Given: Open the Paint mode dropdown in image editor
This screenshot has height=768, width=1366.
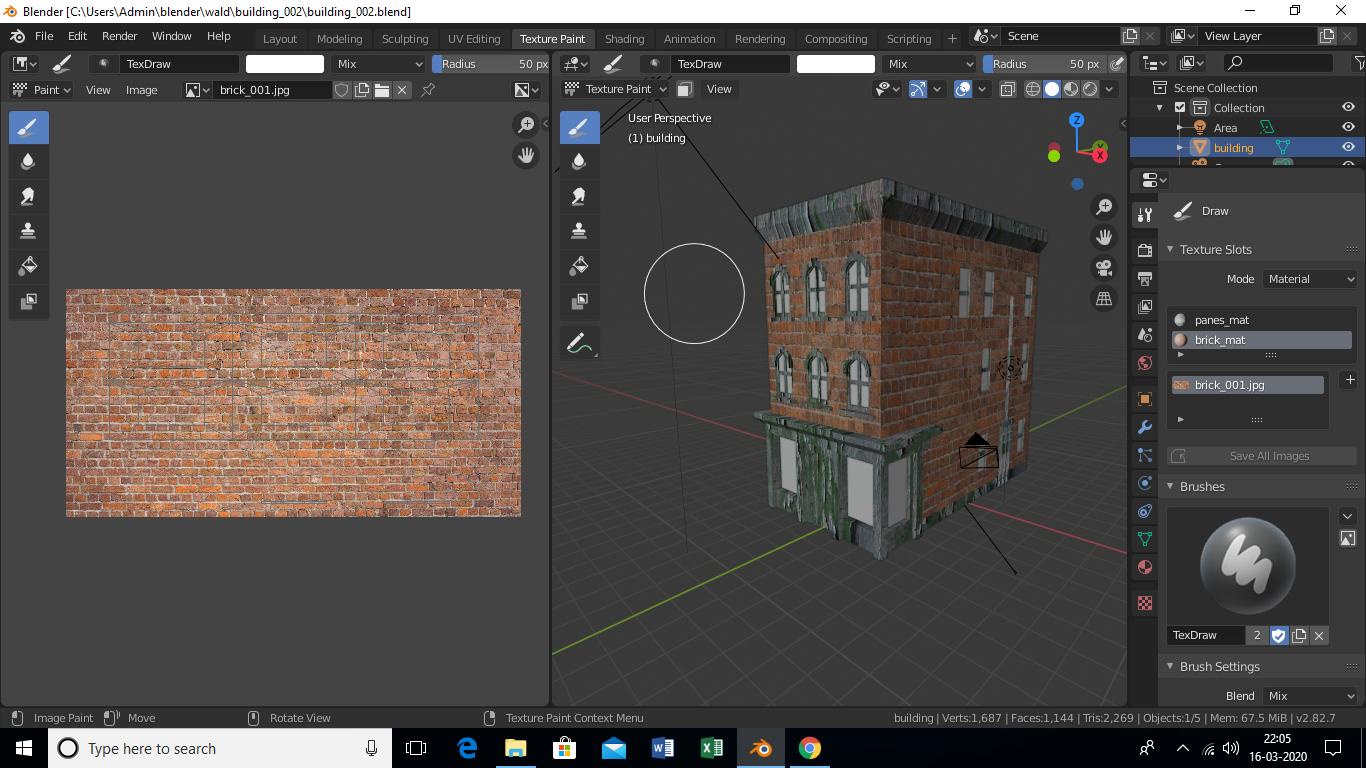Looking at the screenshot, I should 41,90.
